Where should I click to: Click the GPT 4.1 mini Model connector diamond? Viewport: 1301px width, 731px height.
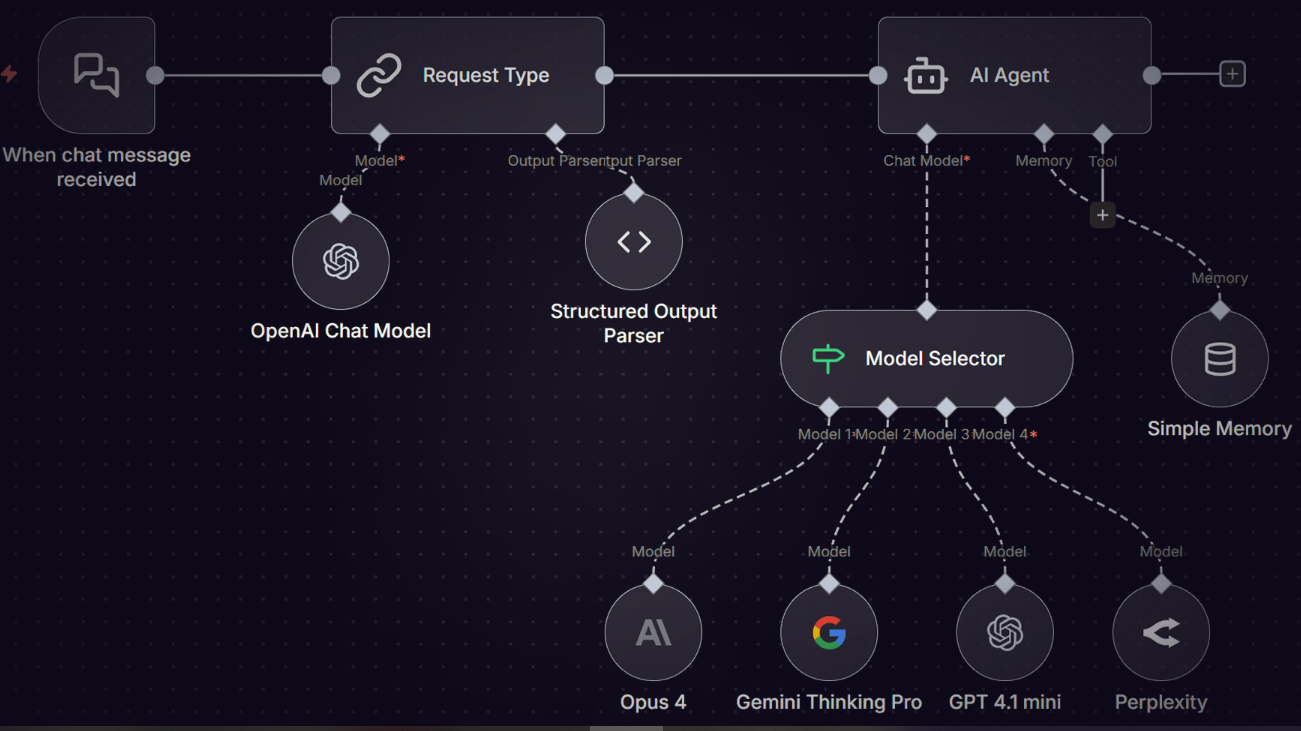(x=1005, y=584)
